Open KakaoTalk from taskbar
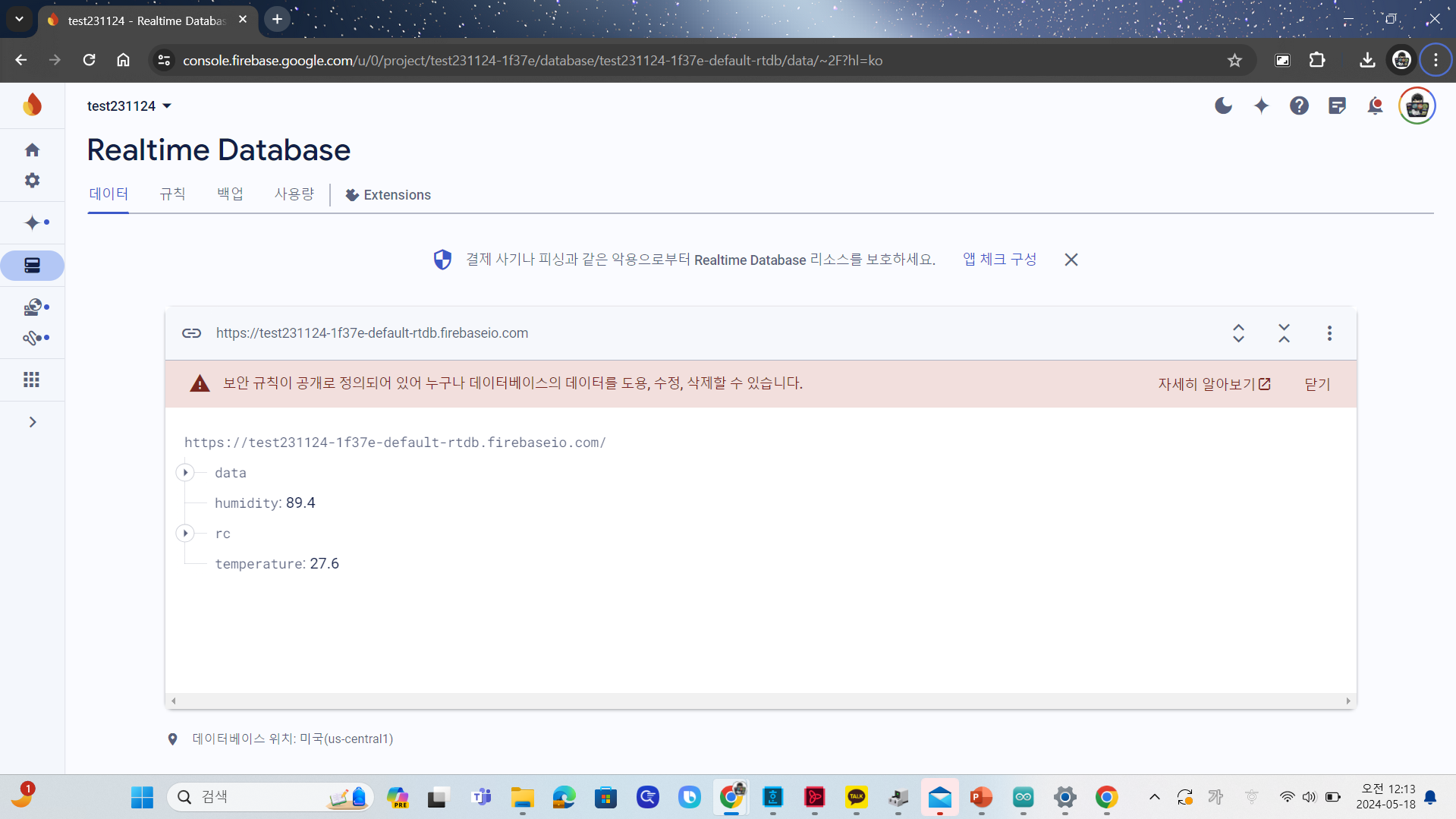1456x819 pixels. click(856, 797)
